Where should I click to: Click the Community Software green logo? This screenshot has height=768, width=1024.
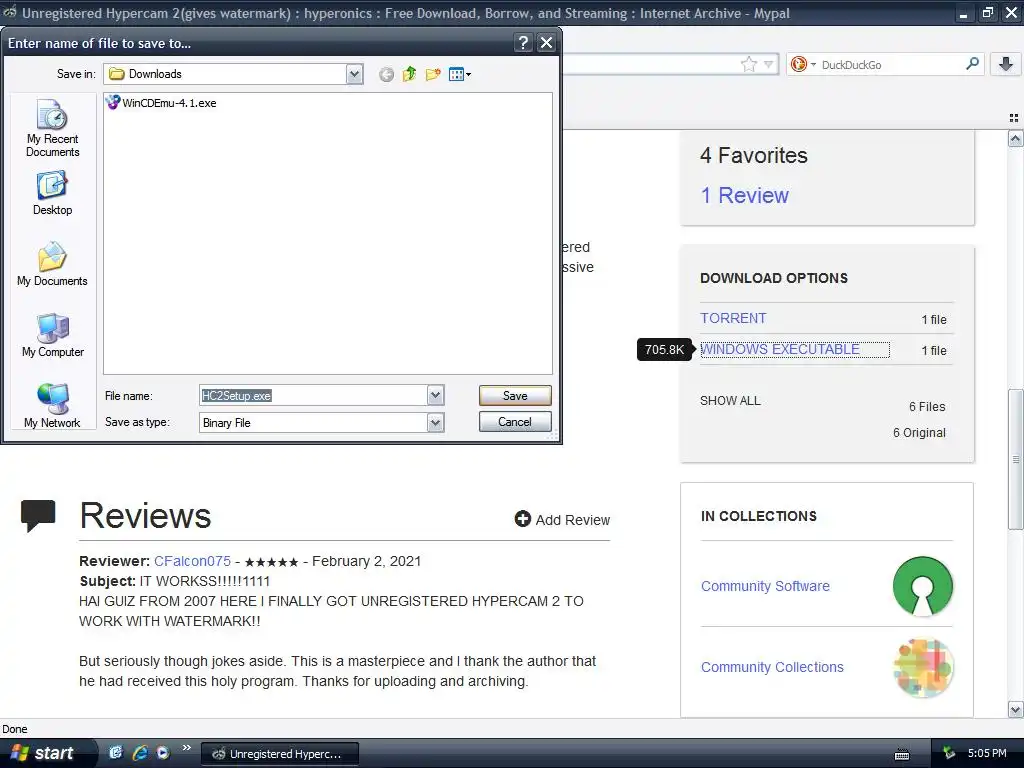pos(923,586)
